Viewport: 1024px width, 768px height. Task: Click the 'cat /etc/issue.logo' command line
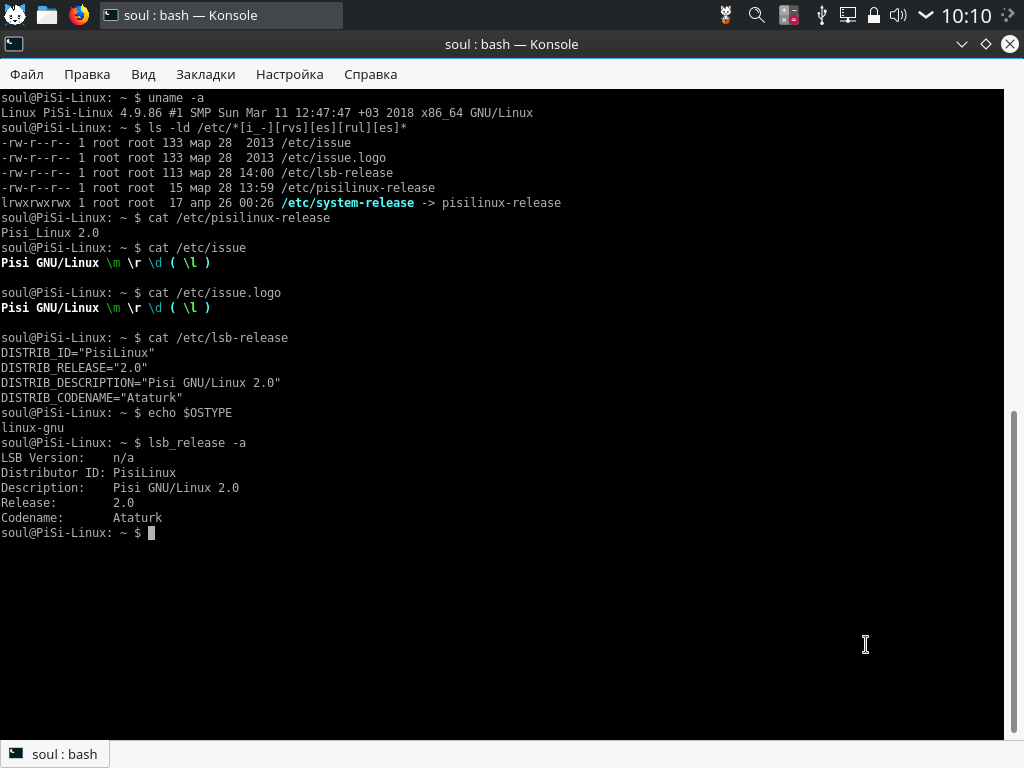coord(141,293)
